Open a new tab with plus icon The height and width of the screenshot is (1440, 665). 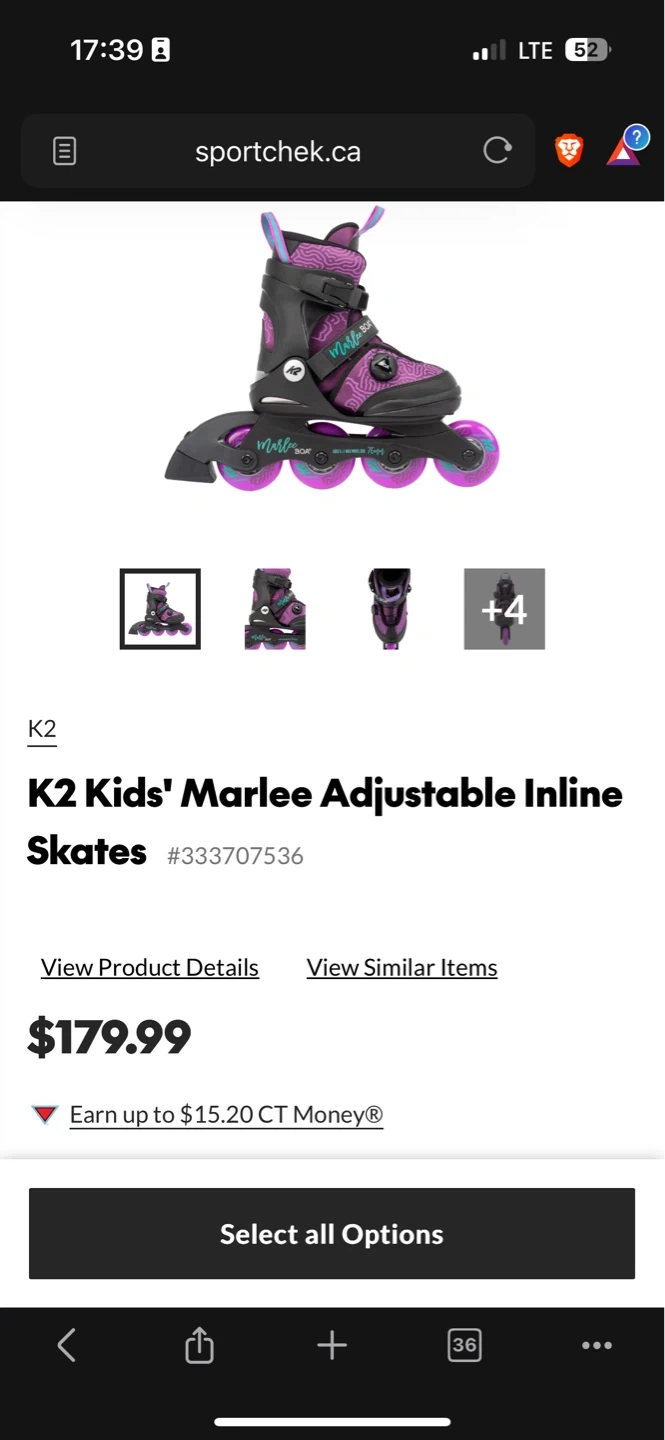point(332,1345)
